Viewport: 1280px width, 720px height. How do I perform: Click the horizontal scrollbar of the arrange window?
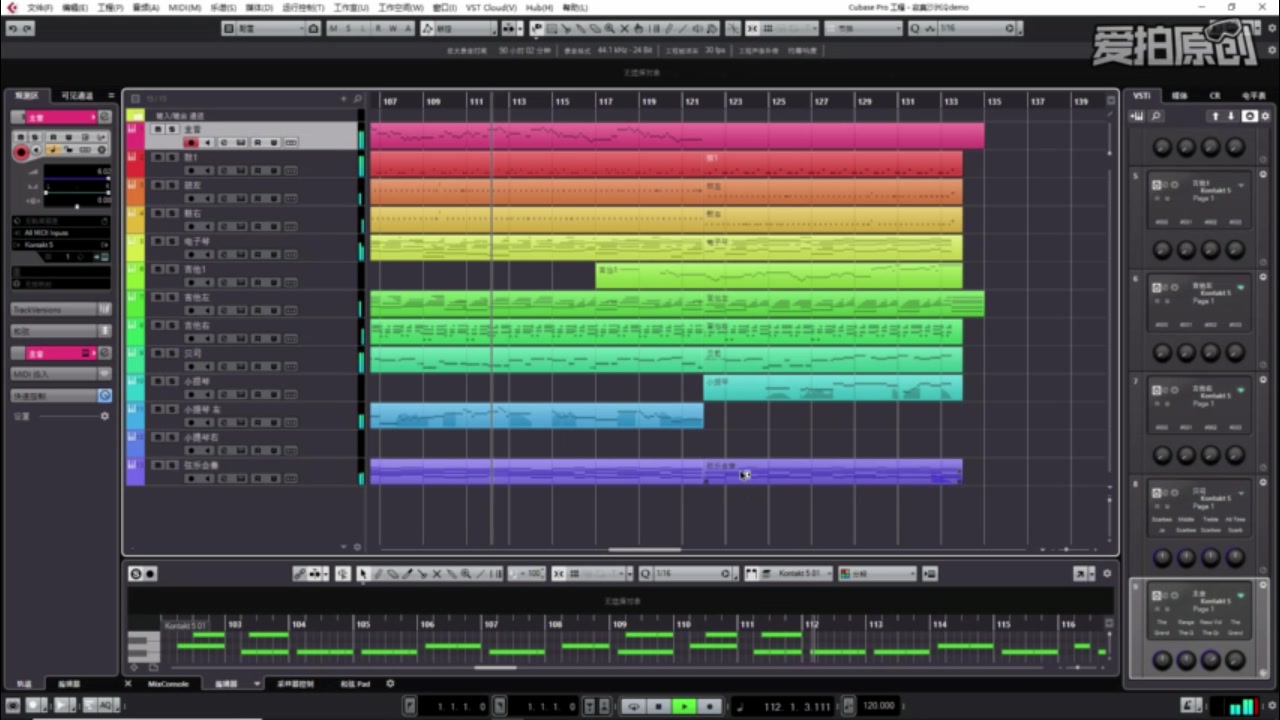(x=644, y=549)
